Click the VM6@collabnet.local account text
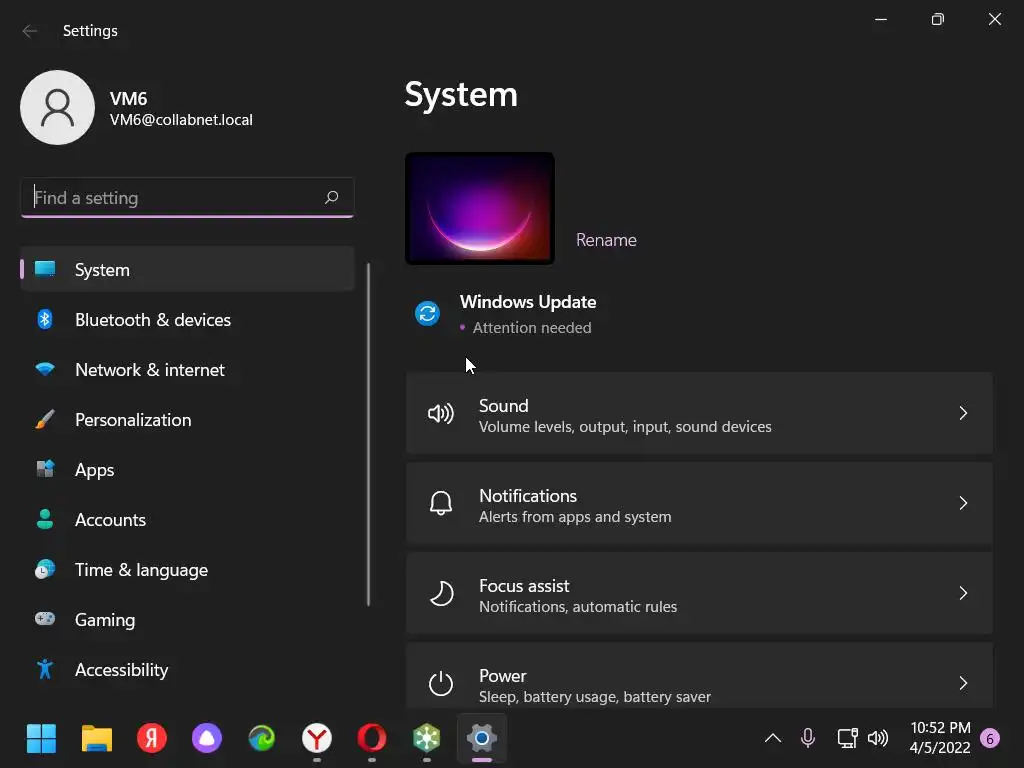 pos(181,120)
